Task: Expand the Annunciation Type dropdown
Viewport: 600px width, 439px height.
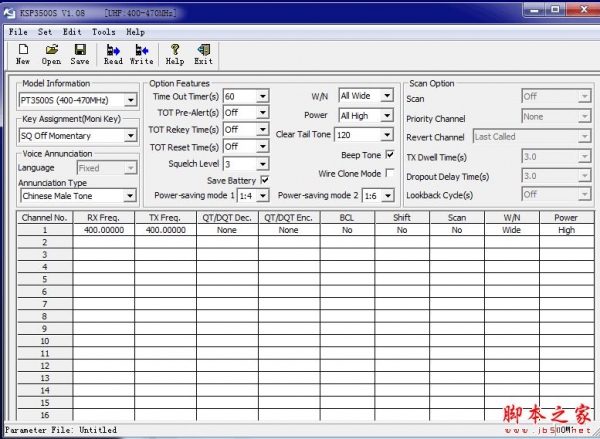Action: 130,196
